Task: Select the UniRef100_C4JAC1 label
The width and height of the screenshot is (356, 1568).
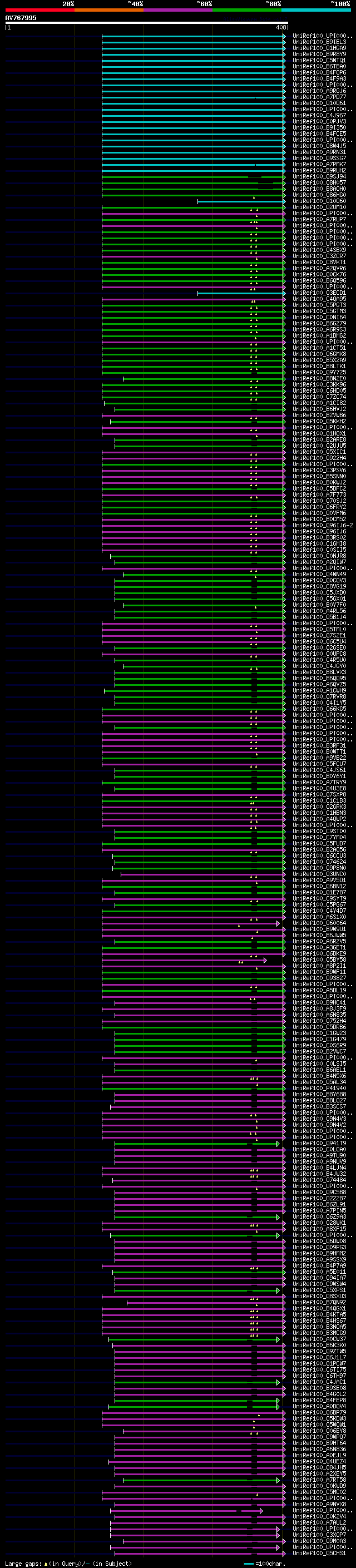Action: 319,1381
